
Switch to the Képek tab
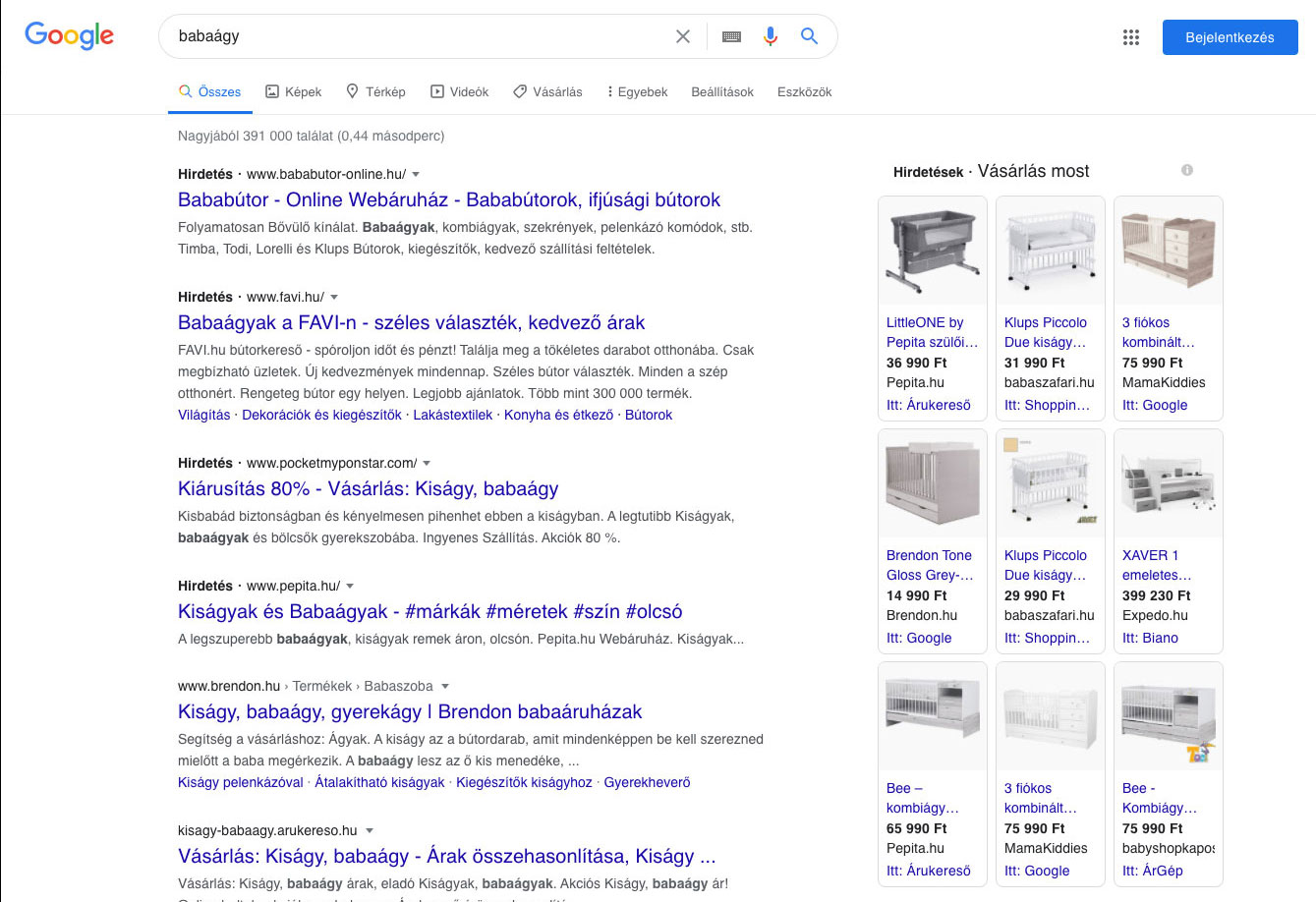pos(294,91)
